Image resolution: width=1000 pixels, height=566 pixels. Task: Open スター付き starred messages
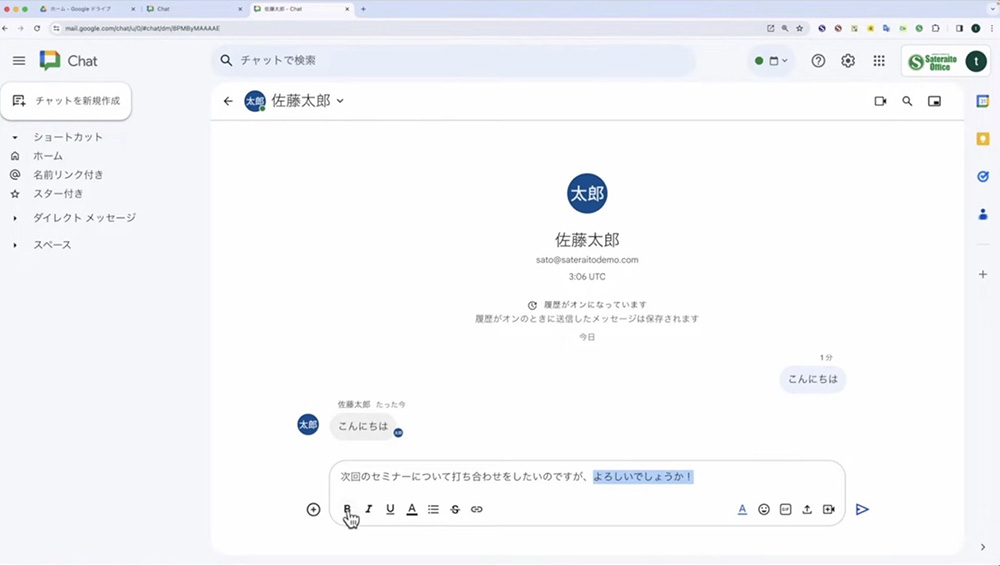[x=58, y=193]
